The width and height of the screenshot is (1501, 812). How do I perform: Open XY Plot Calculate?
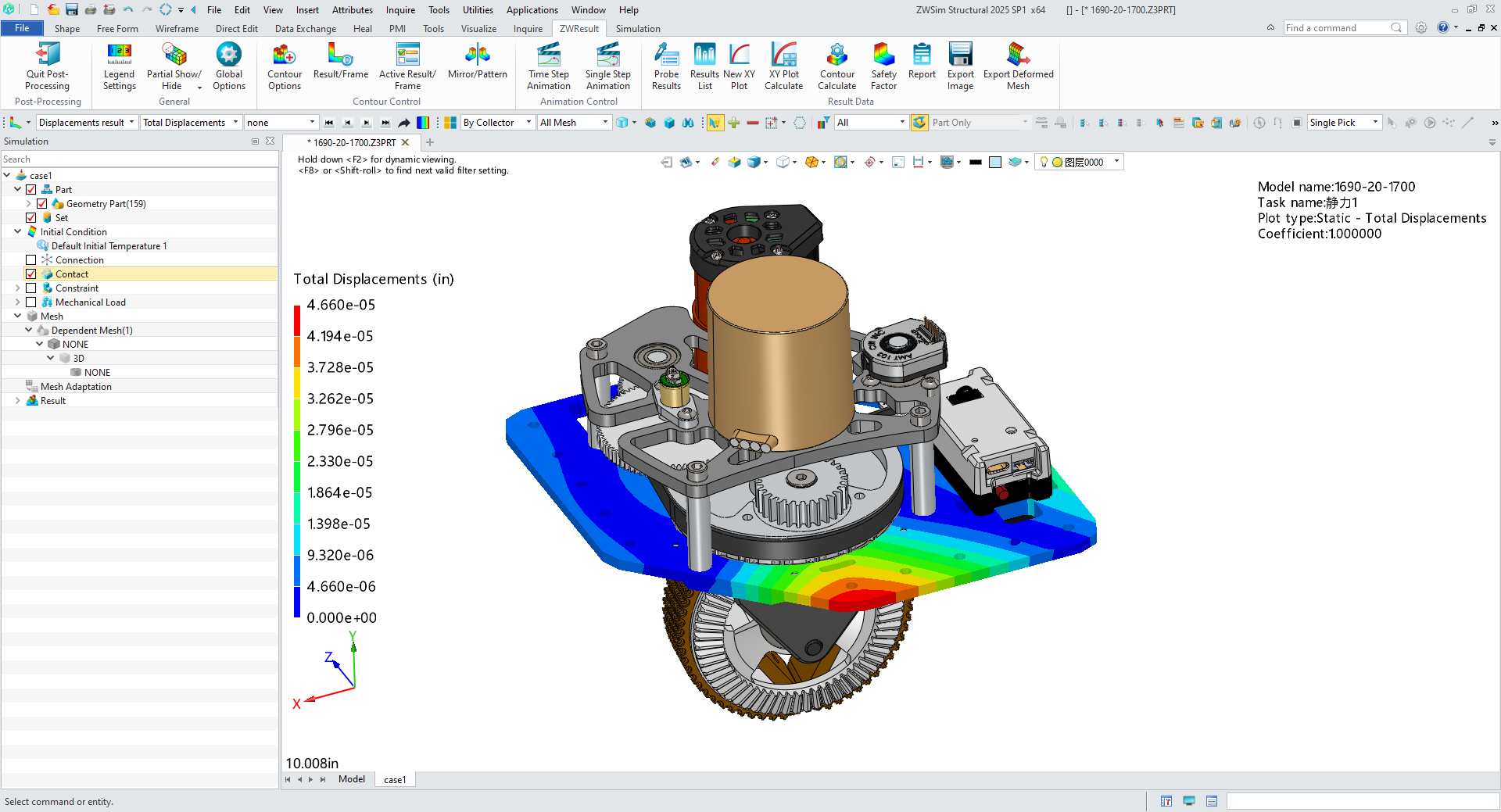coord(783,66)
